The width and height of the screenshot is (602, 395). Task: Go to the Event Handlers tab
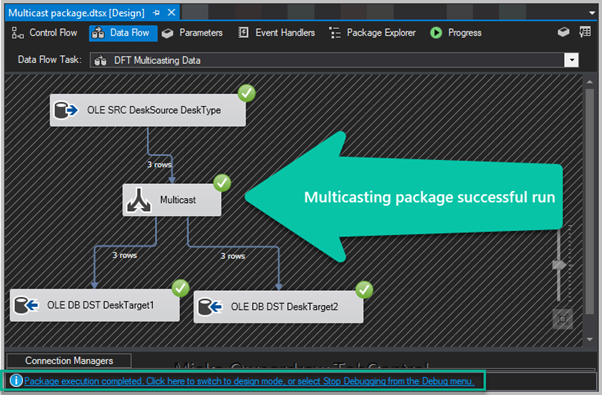click(277, 33)
